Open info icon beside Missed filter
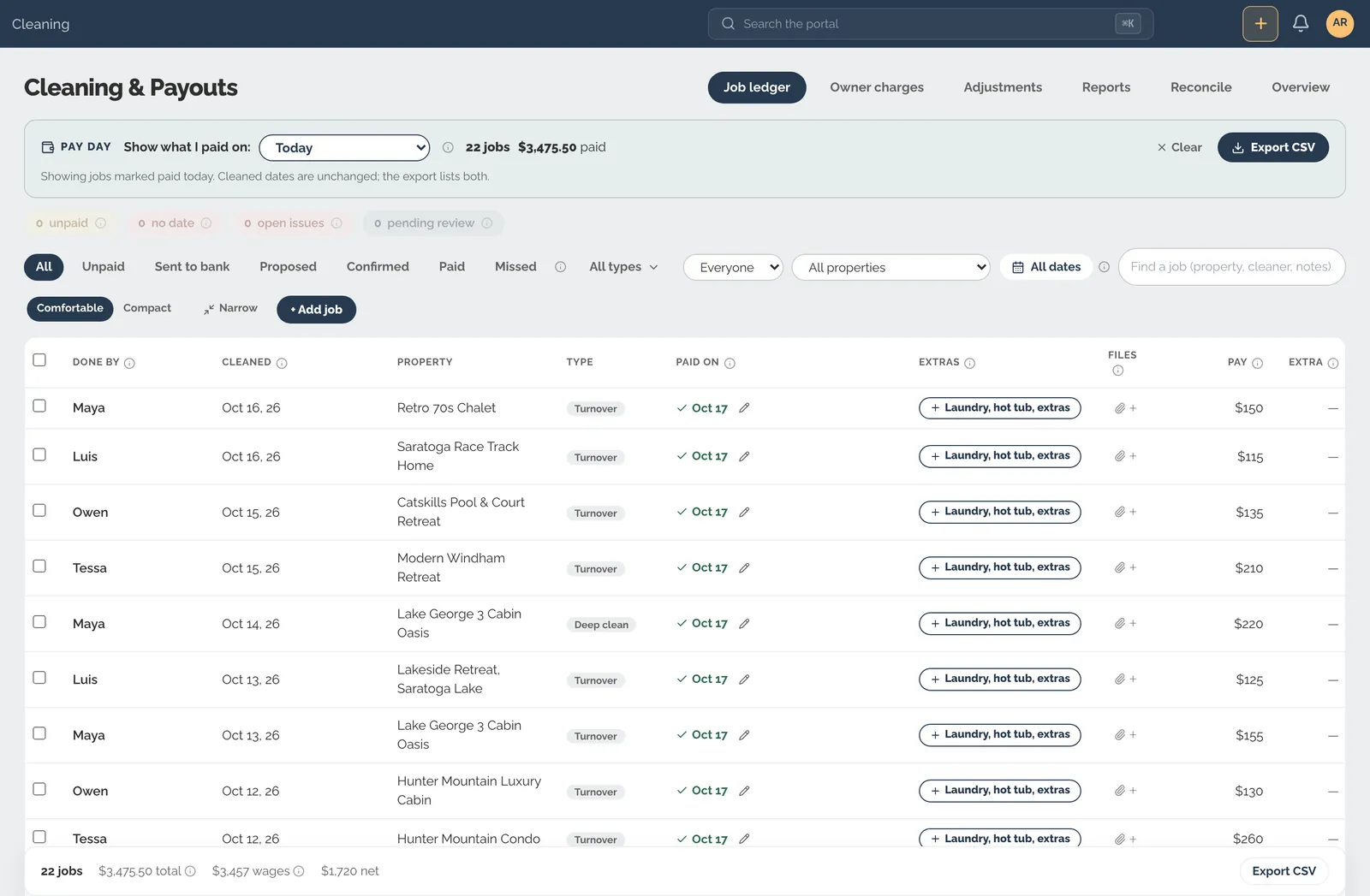 click(x=560, y=267)
